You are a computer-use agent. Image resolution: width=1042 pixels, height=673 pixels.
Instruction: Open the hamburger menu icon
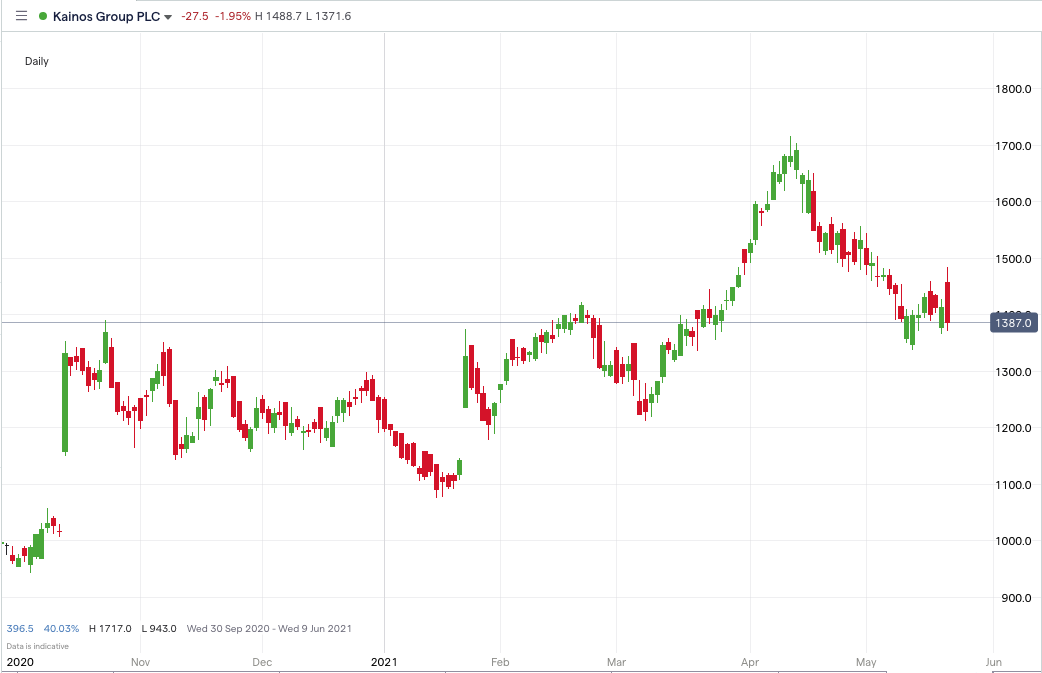22,16
